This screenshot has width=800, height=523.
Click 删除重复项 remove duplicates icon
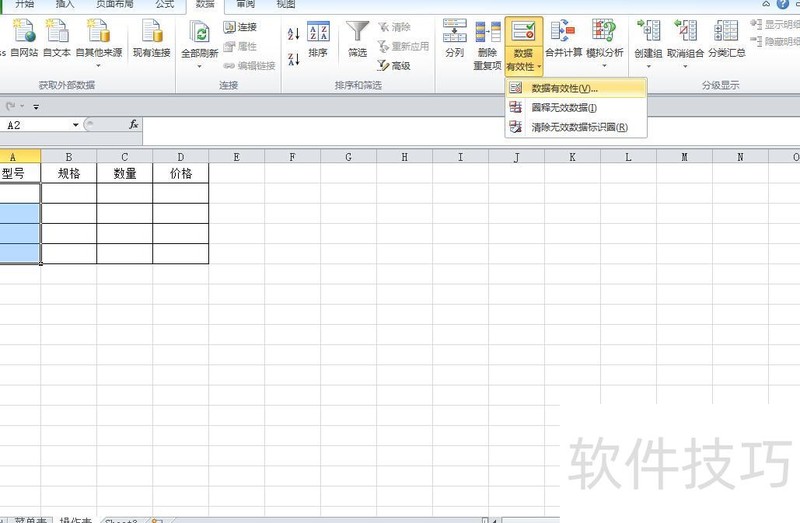click(487, 44)
